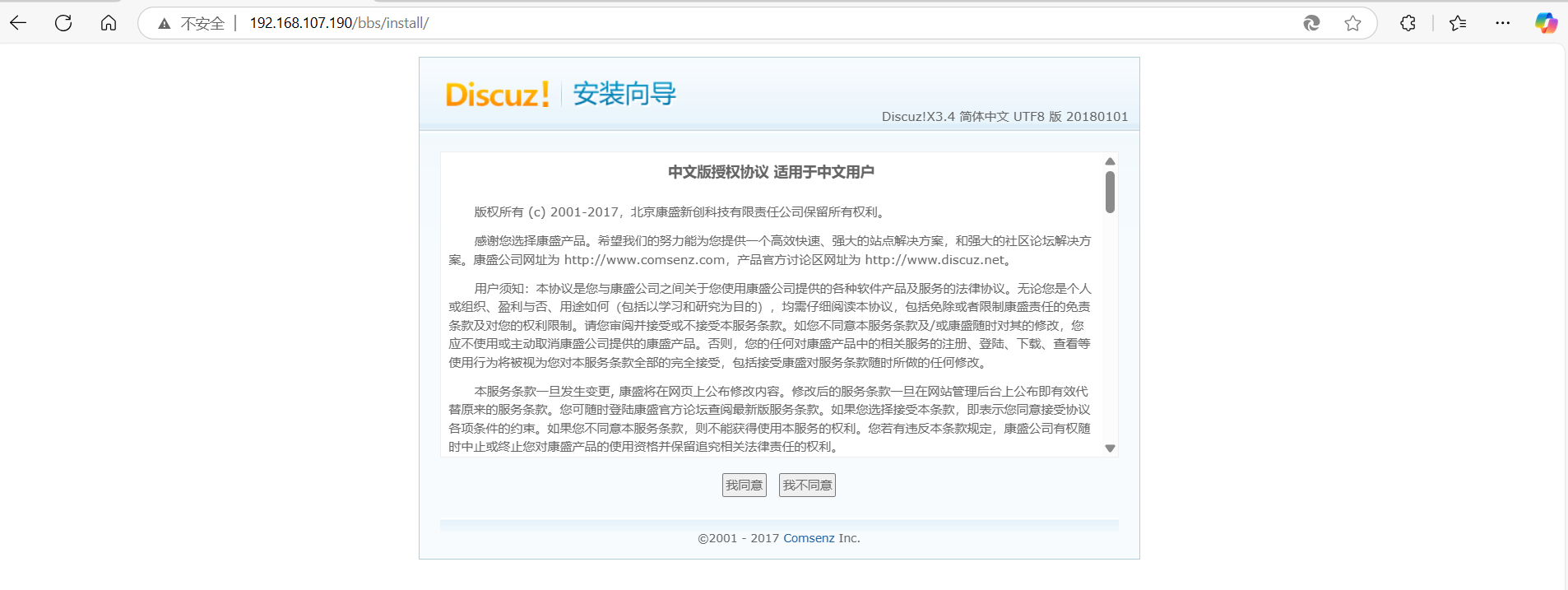Screen dimensions: 1568x590
Task: Click the 我同意 agree button
Action: (x=744, y=485)
